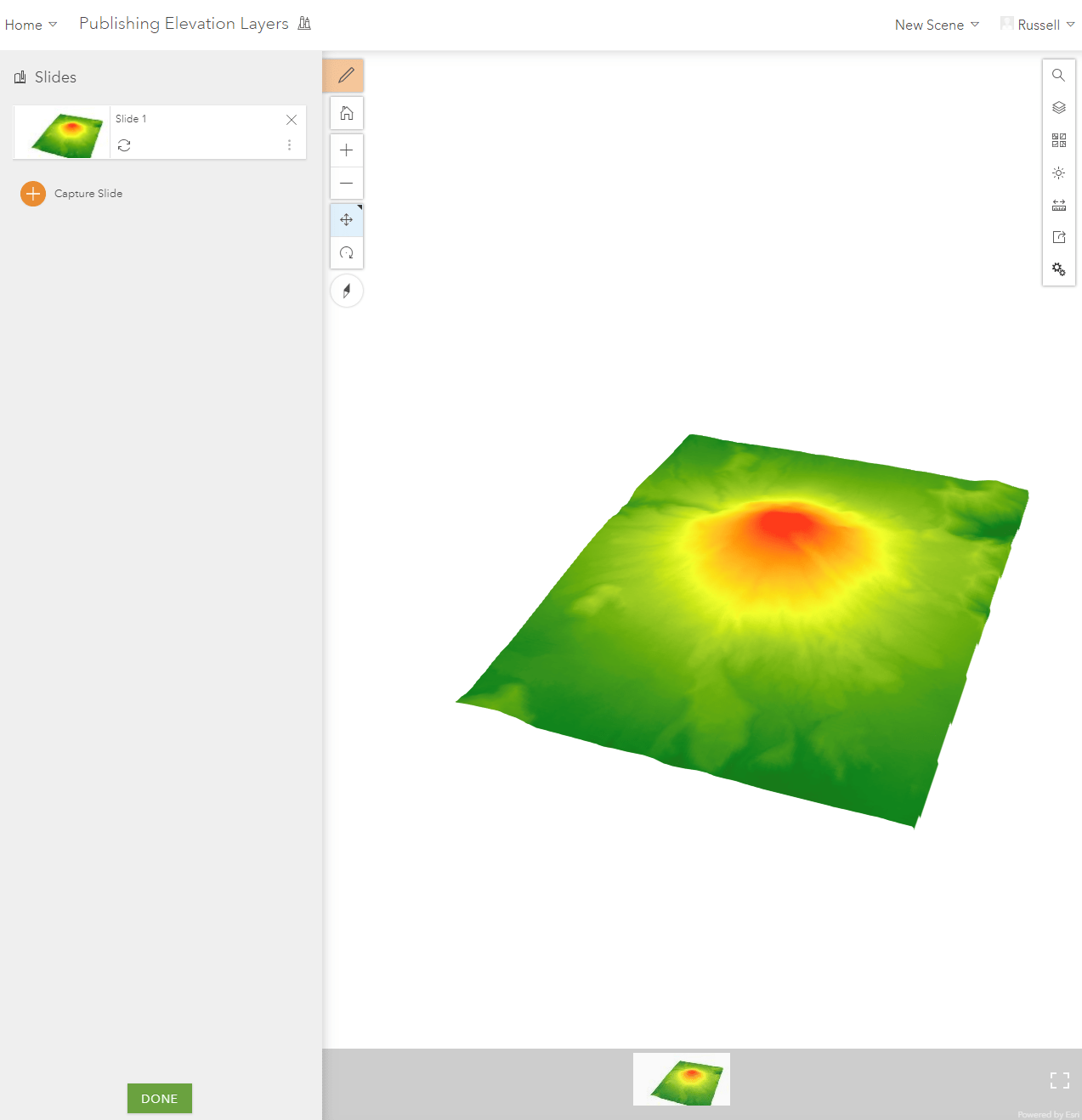Open the daylight sun tool
Screen dimensions: 1082x1120
pyautogui.click(x=1059, y=173)
